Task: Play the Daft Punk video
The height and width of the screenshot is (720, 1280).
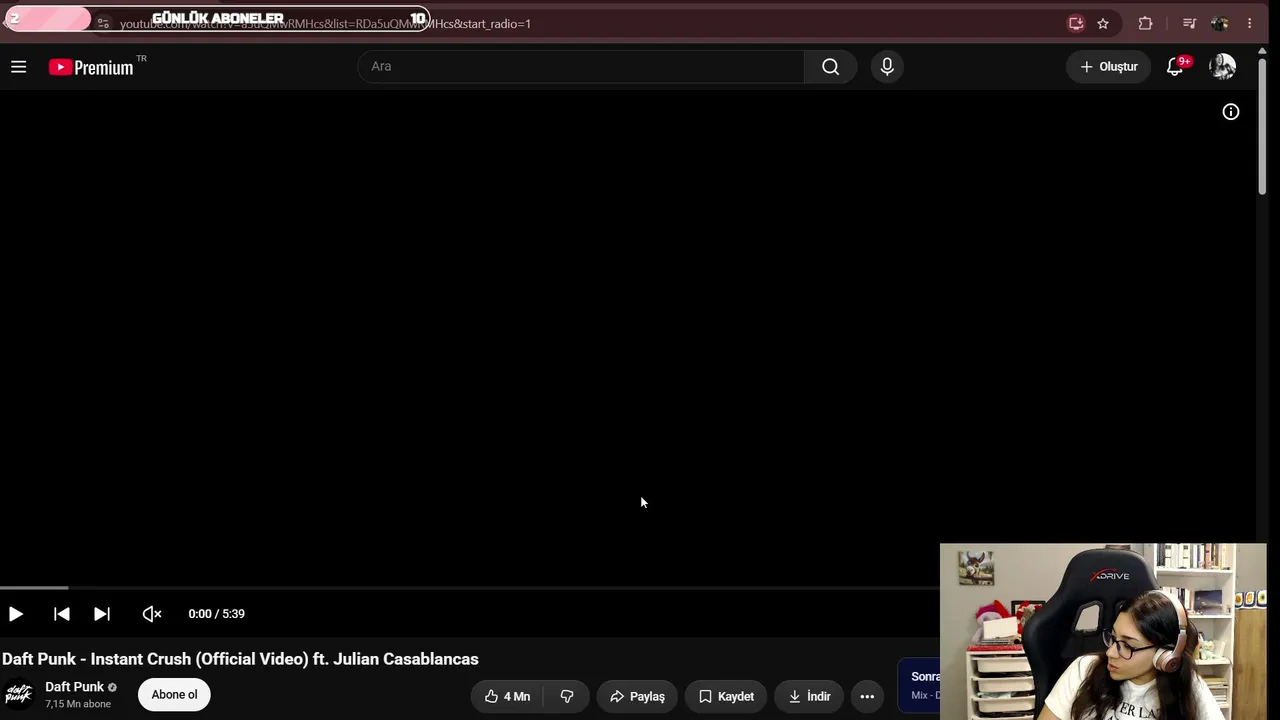Action: pos(16,614)
